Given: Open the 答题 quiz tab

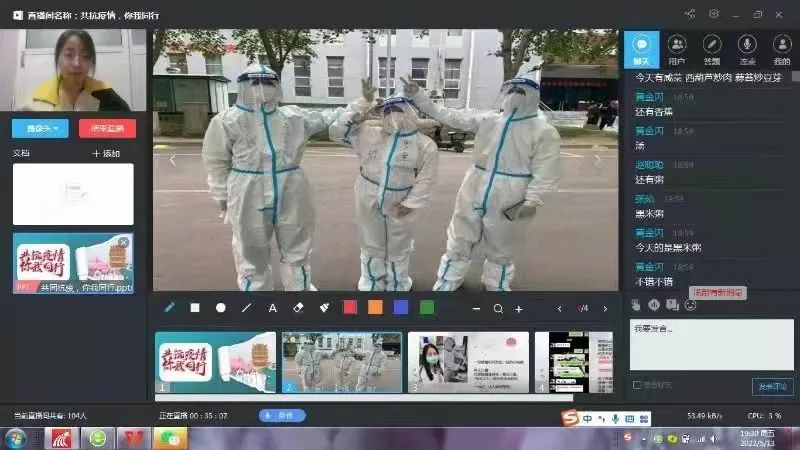Looking at the screenshot, I should coord(712,49).
